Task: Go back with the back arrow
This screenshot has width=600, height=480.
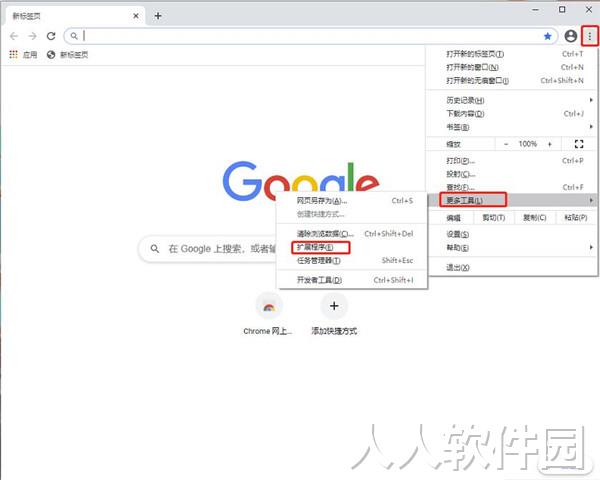Action: point(14,36)
